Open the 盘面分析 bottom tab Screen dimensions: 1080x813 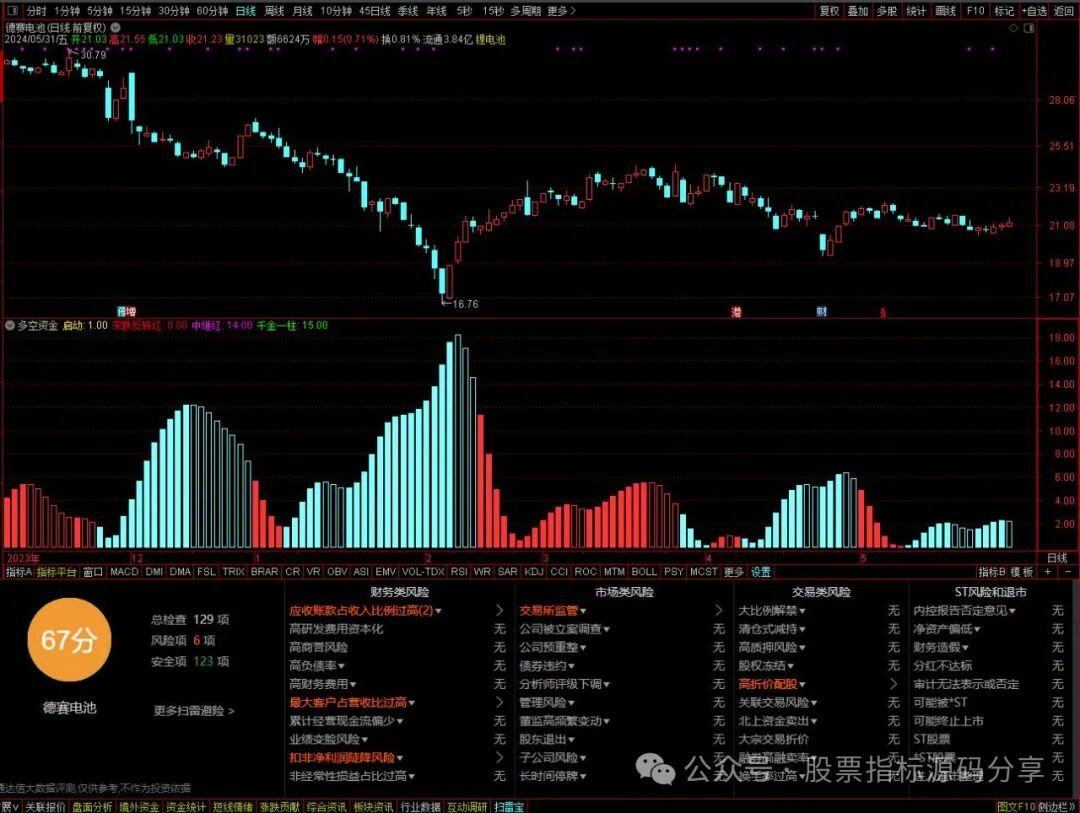[x=92, y=807]
